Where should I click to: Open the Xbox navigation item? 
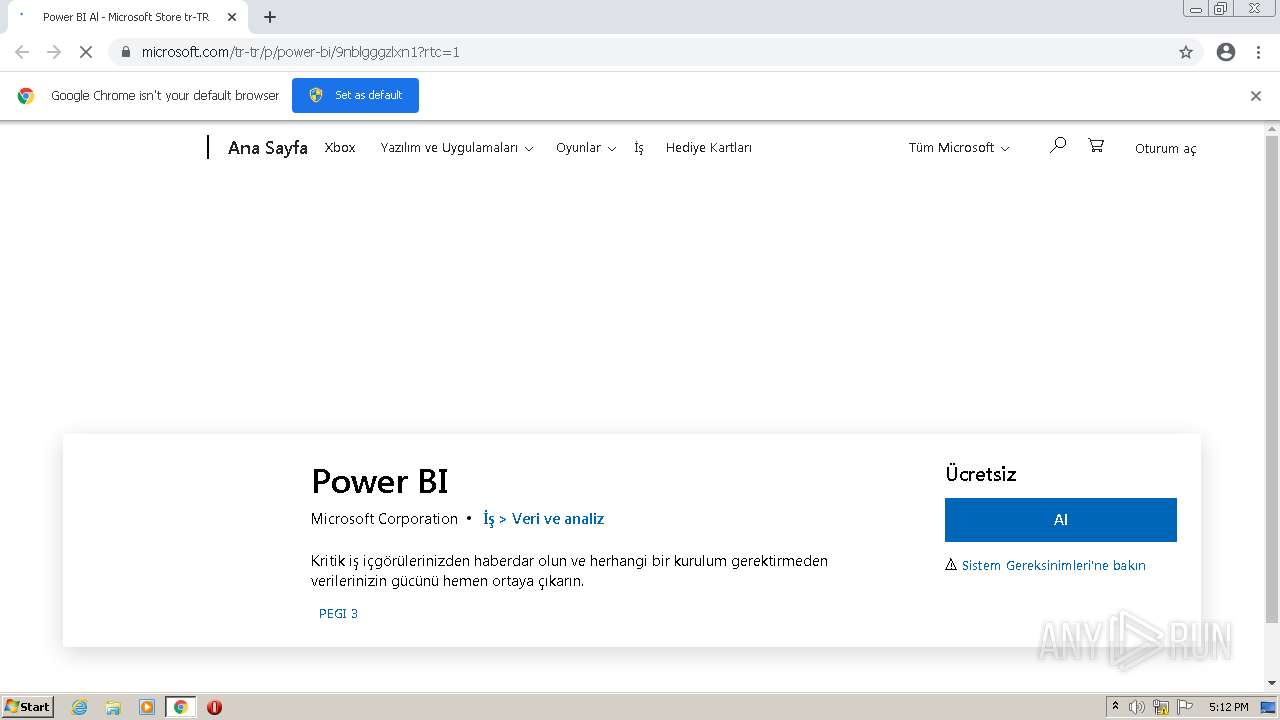pyautogui.click(x=340, y=148)
